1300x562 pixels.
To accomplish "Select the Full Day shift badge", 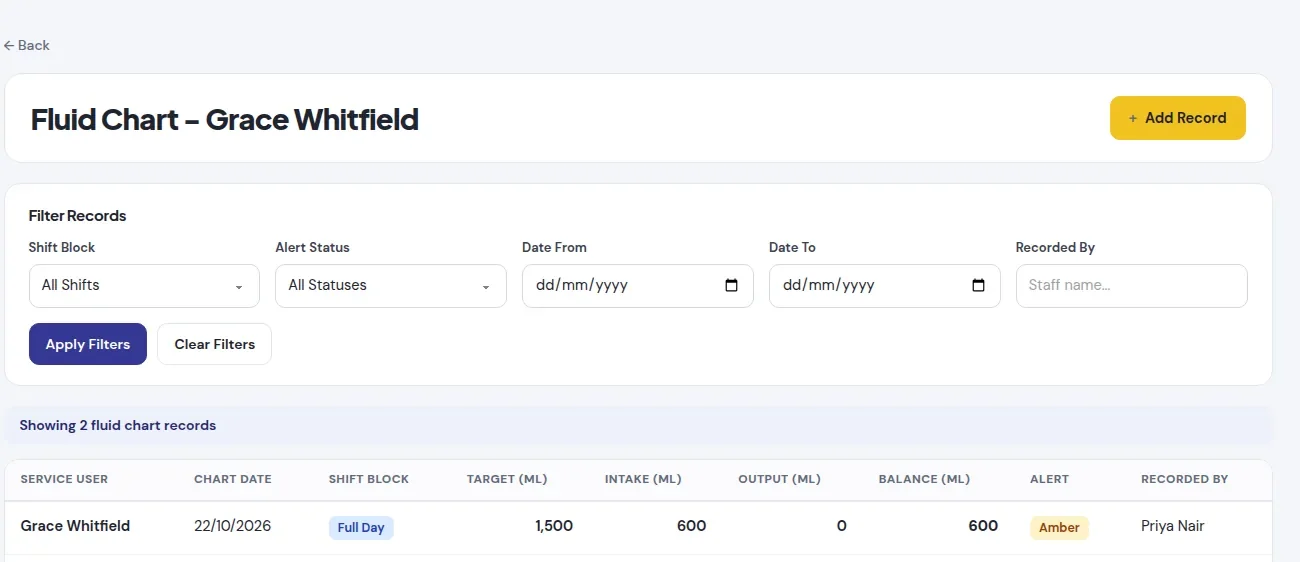I will [361, 527].
